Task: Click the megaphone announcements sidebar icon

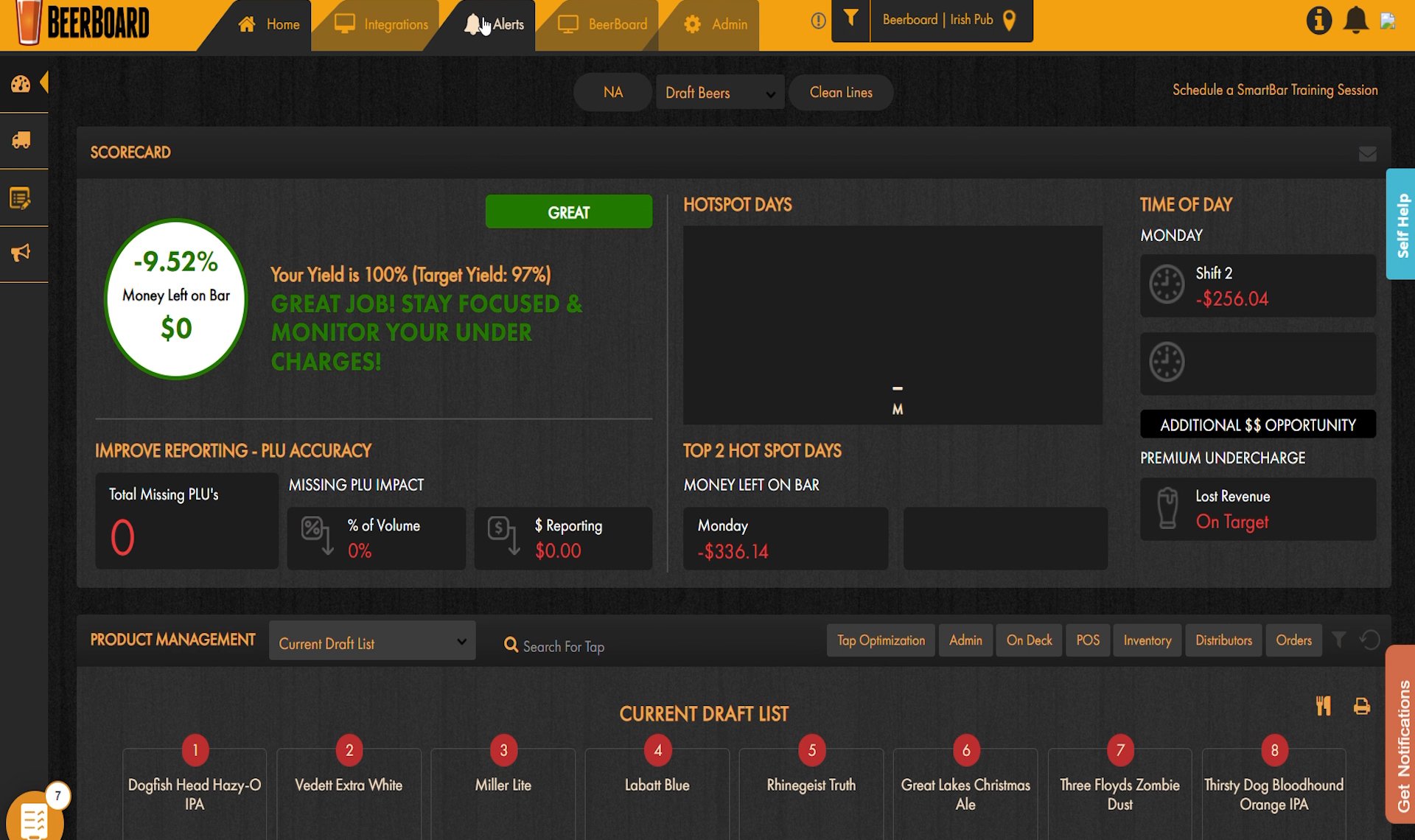Action: click(21, 253)
